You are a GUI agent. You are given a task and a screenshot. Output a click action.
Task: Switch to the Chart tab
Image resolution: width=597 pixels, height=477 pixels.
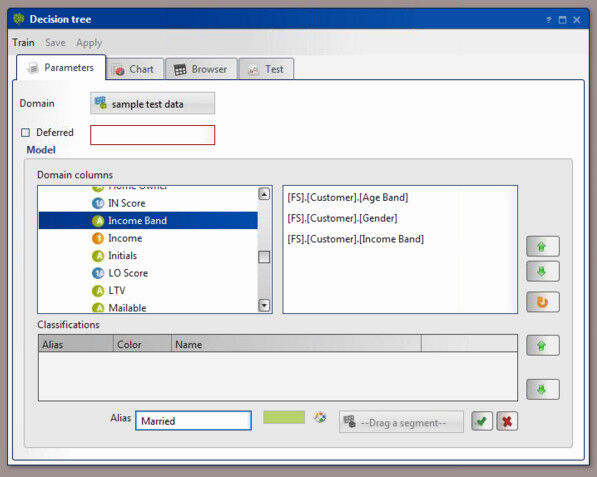click(134, 69)
